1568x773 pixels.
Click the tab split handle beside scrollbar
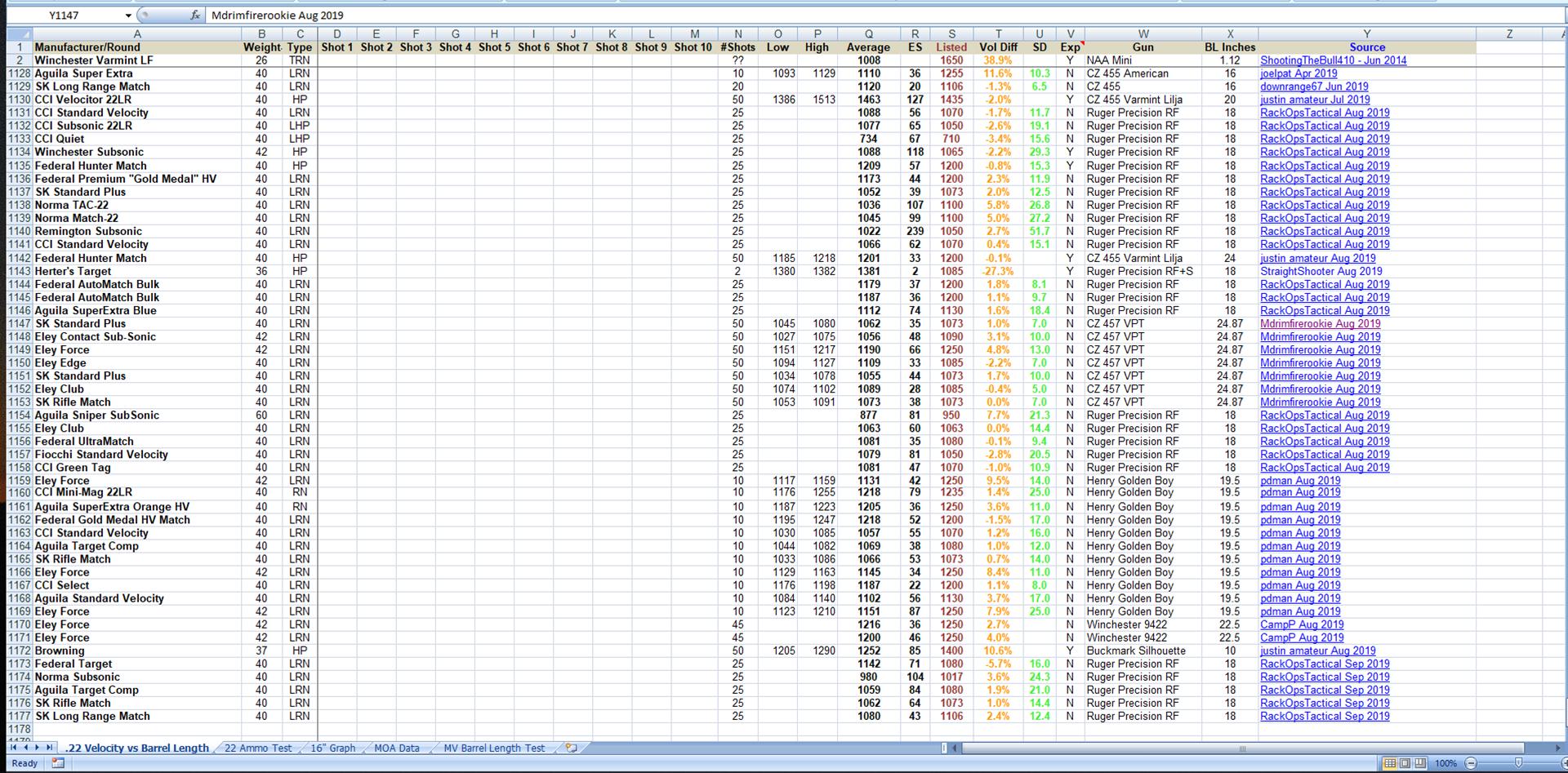[x=944, y=748]
